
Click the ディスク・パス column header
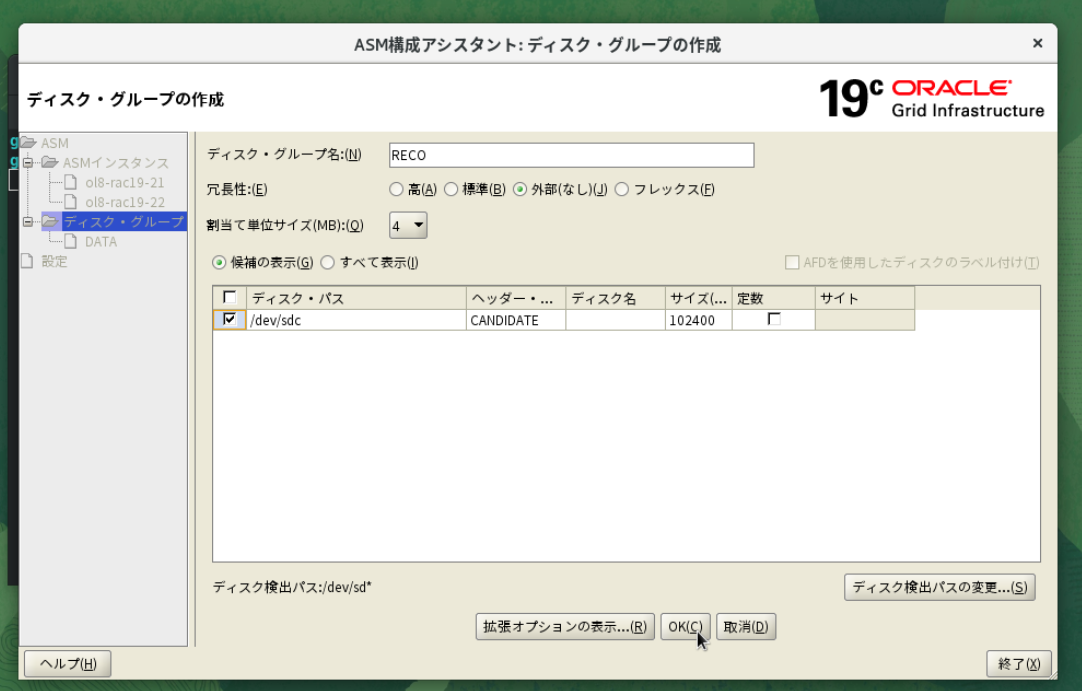[x=356, y=298]
